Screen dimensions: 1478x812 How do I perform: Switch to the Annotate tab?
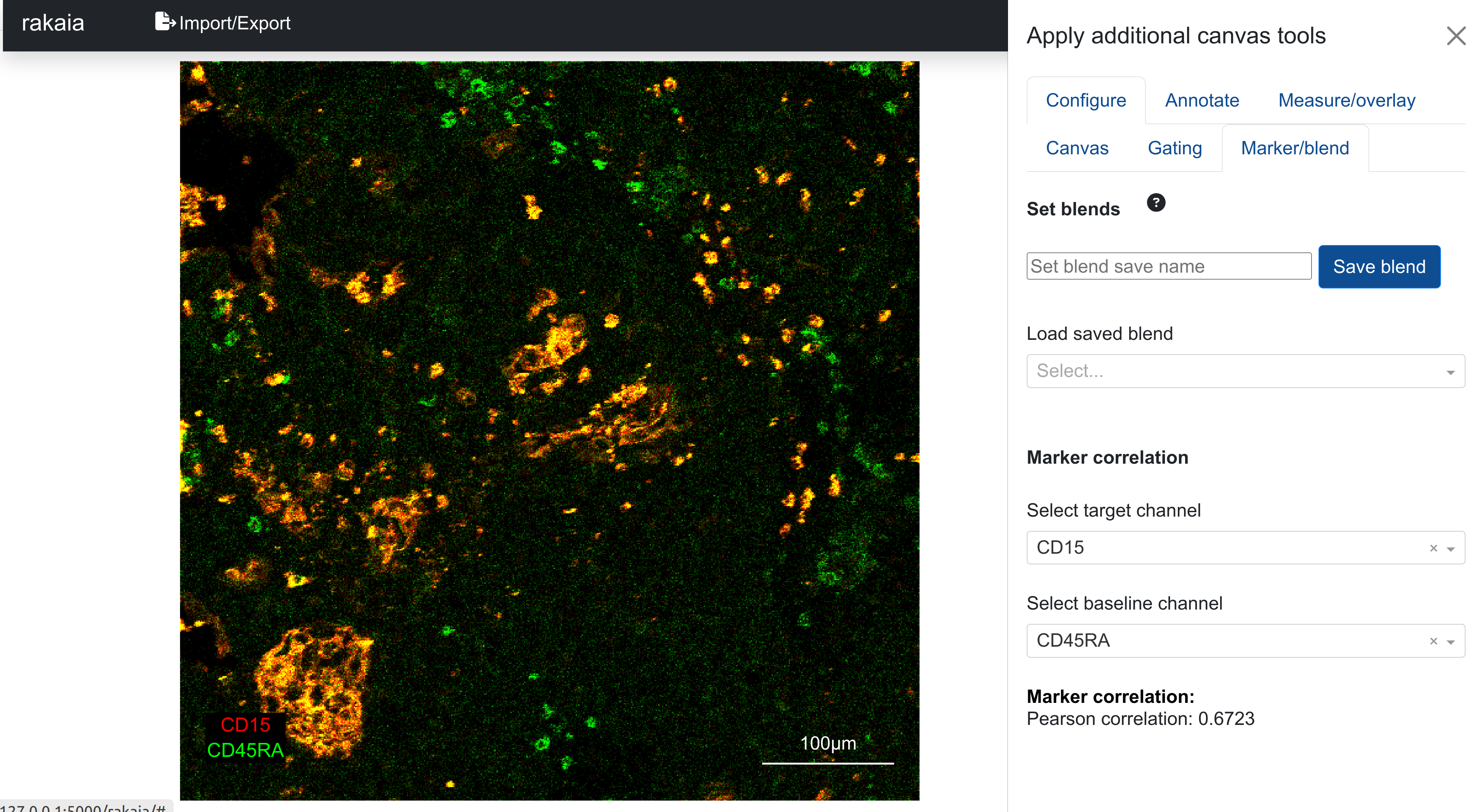pos(1201,100)
